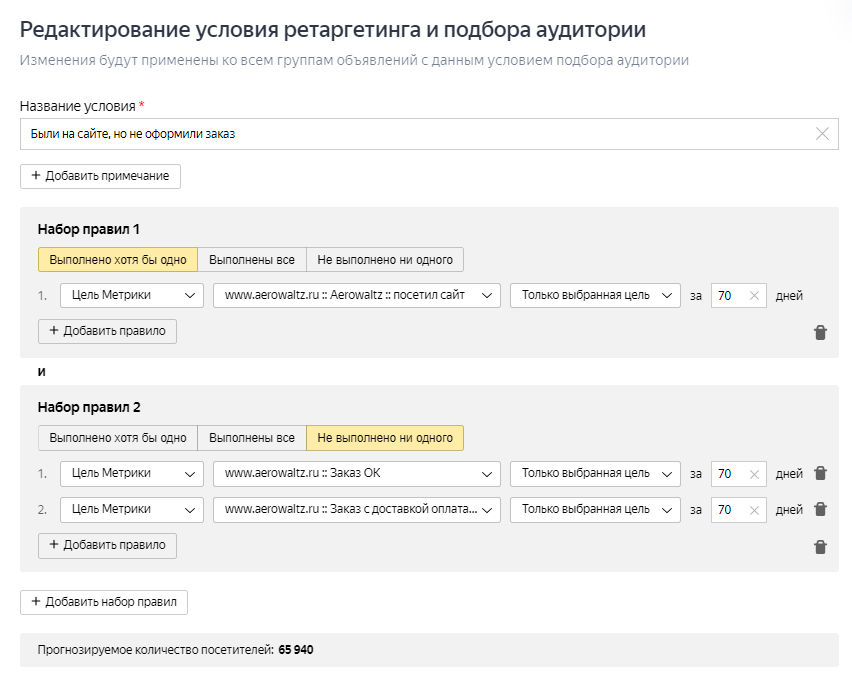The height and width of the screenshot is (677, 852).
Task: Add a rule to rule set 2
Action: coord(108,545)
